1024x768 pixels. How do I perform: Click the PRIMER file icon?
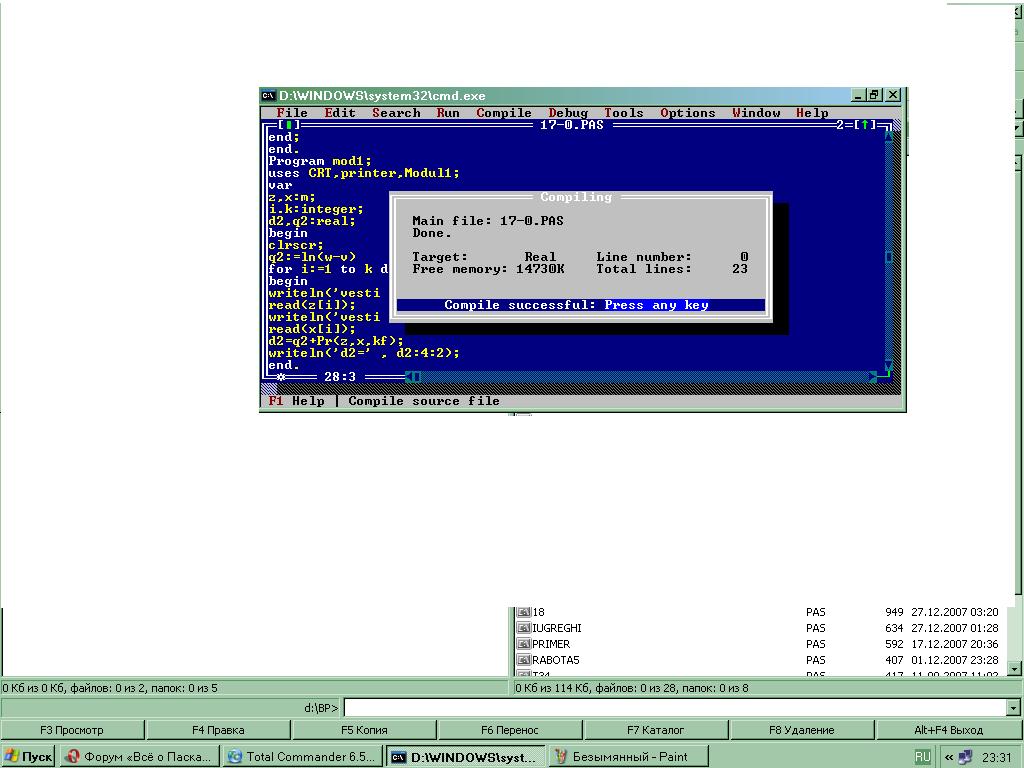click(x=523, y=644)
